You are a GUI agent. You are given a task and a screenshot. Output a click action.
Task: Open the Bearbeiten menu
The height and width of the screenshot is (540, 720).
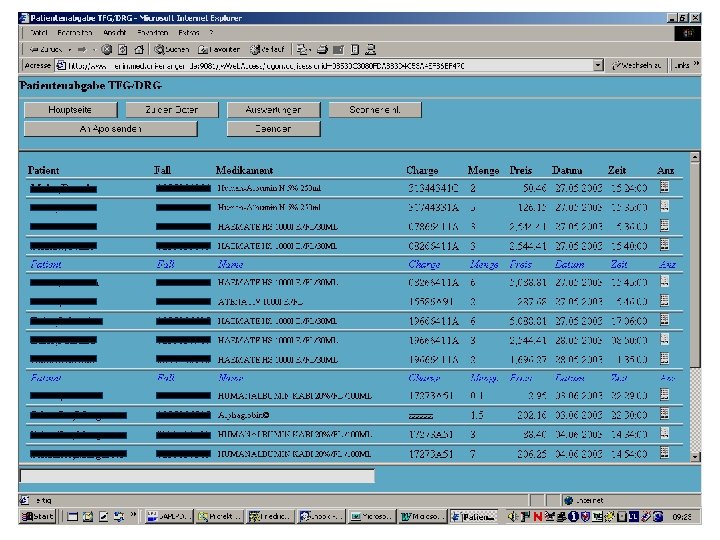[x=75, y=33]
